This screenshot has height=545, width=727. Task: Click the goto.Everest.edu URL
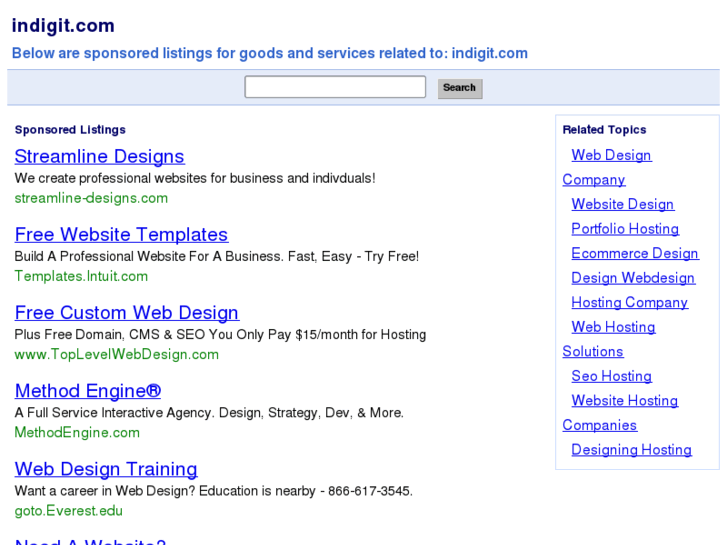point(69,511)
